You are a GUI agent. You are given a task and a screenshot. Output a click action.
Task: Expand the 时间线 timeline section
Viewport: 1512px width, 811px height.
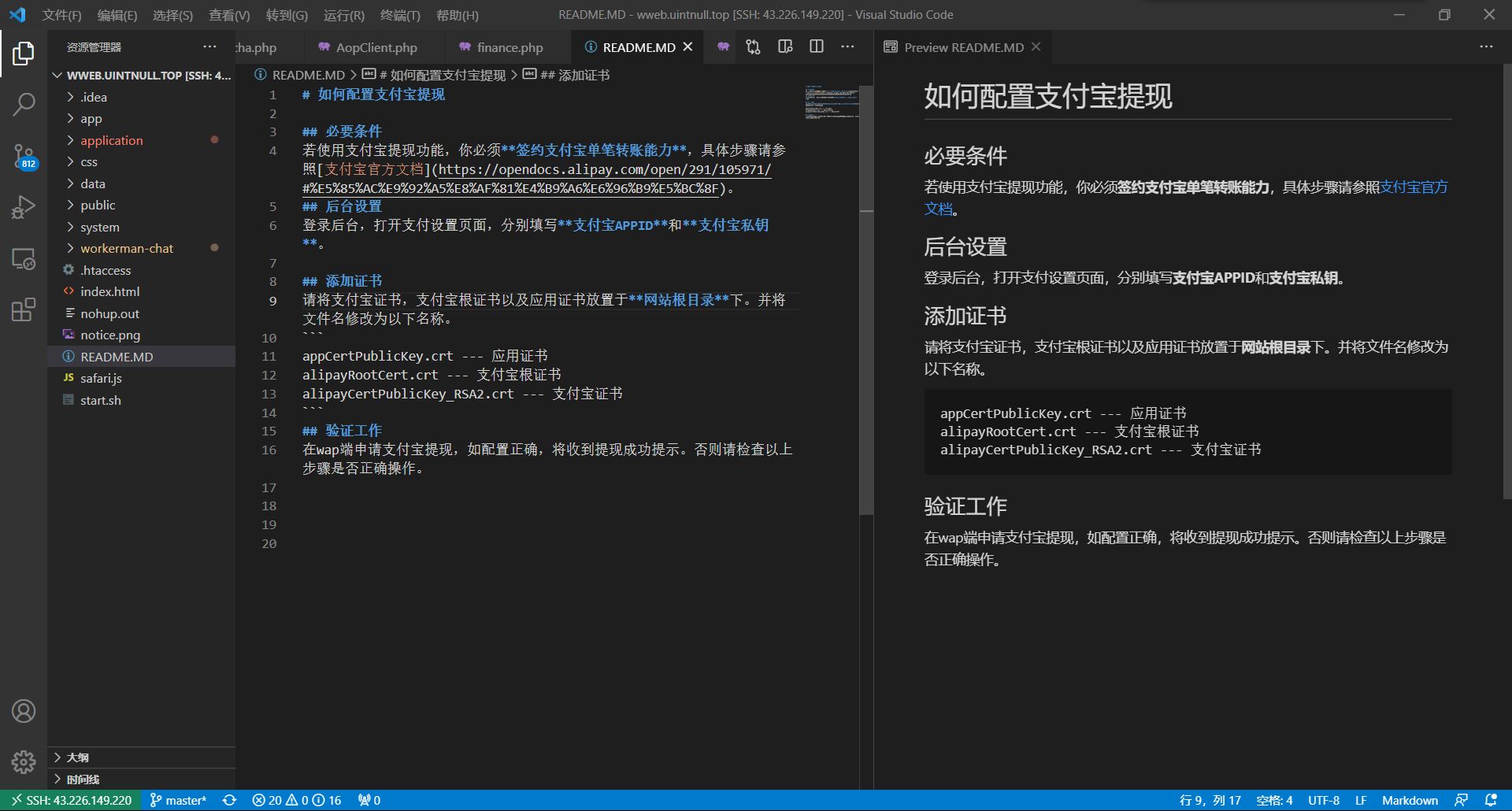pos(142,780)
